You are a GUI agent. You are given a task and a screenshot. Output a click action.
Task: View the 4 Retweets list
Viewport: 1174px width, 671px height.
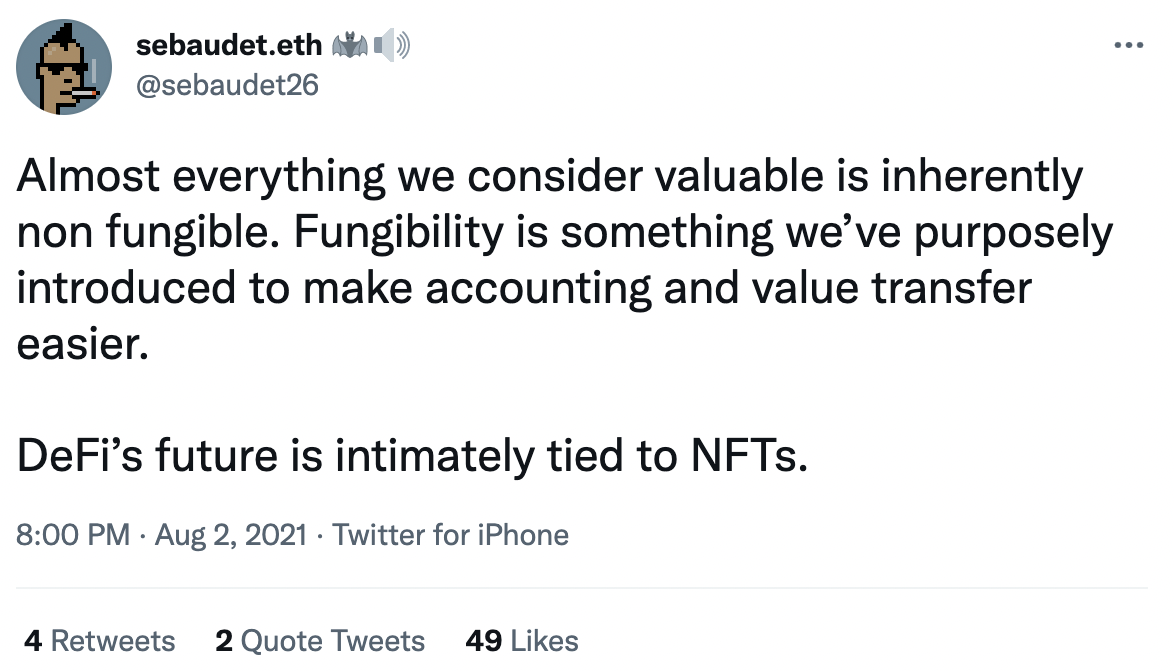point(100,641)
